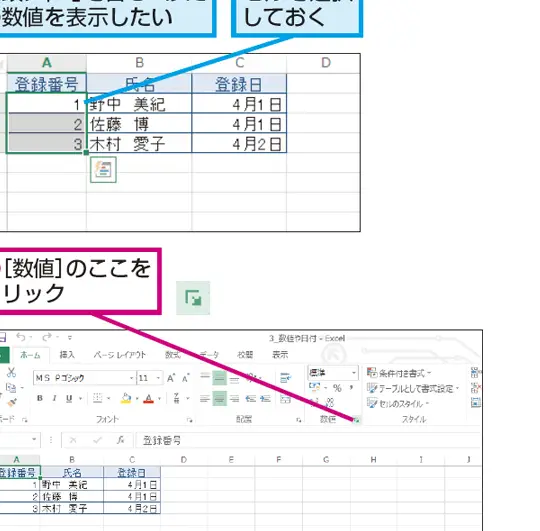Click the Wrap Text icon
Image resolution: width=540 pixels, height=531 pixels.
(285, 378)
